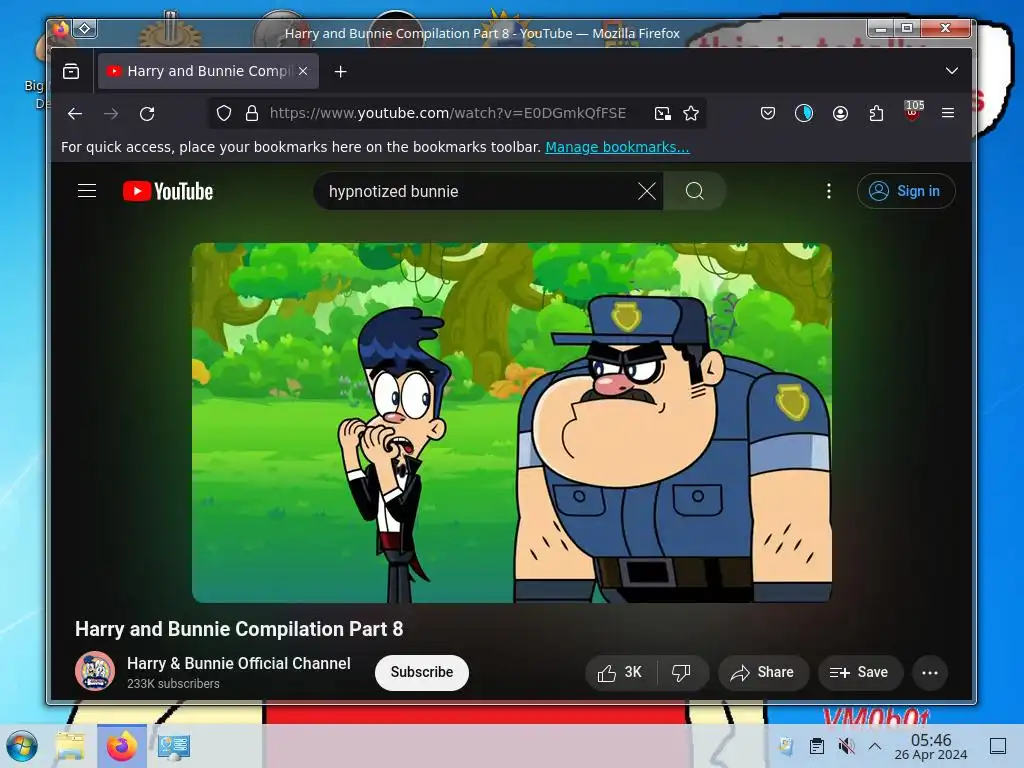Viewport: 1024px width, 768px height.
Task: Open YouTube settings three-dot menu
Action: pyautogui.click(x=829, y=191)
